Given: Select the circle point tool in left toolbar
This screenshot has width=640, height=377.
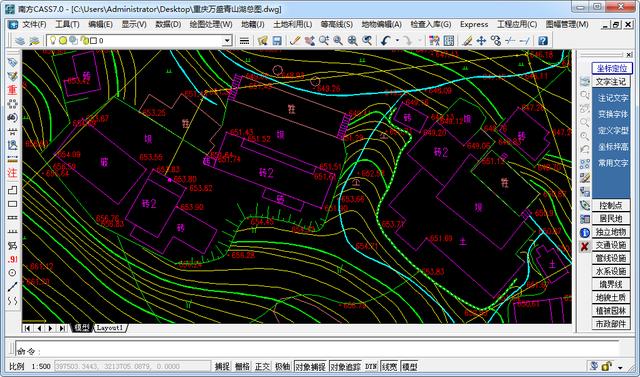Looking at the screenshot, I should 13,273.
